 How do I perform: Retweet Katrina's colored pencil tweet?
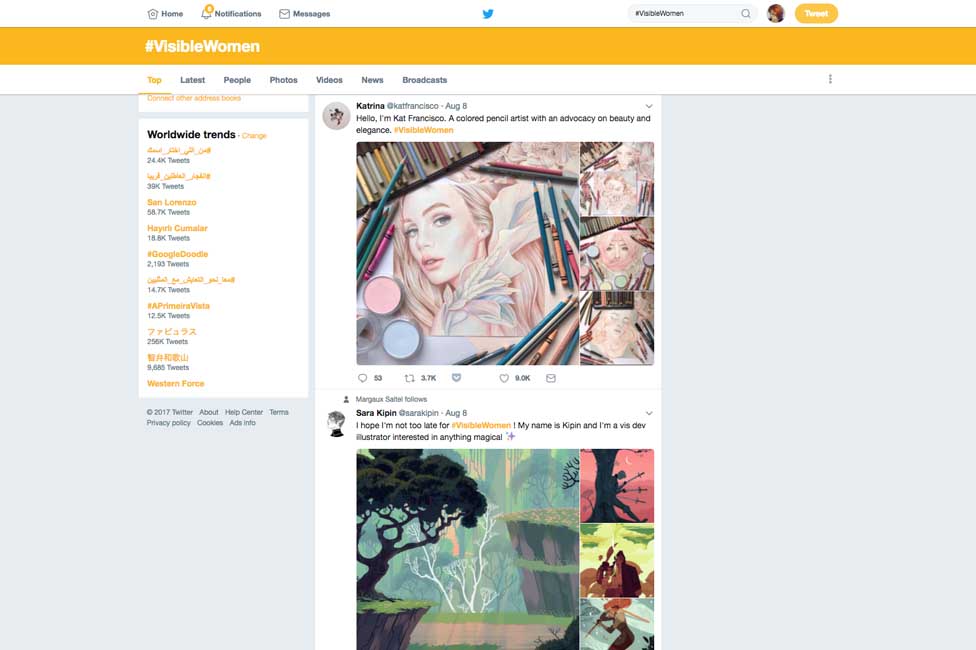click(x=409, y=378)
